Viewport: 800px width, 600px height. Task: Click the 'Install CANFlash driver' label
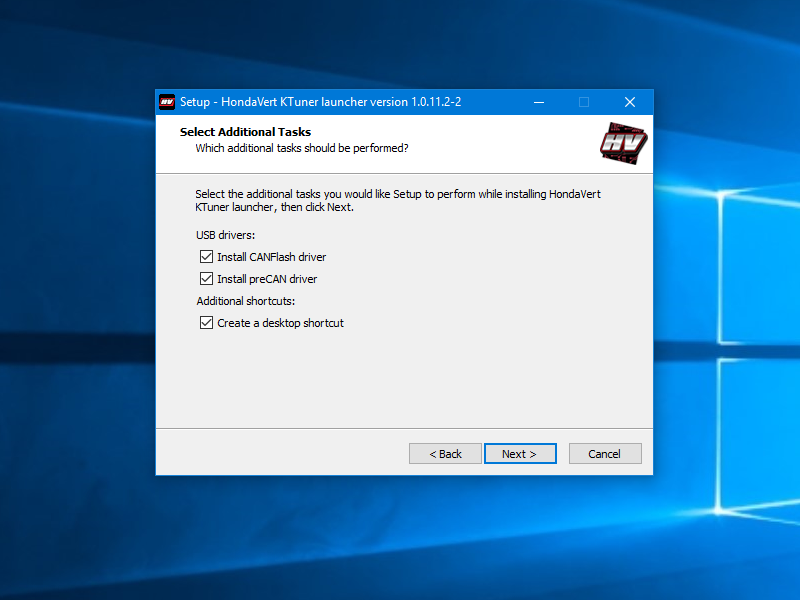[271, 257]
